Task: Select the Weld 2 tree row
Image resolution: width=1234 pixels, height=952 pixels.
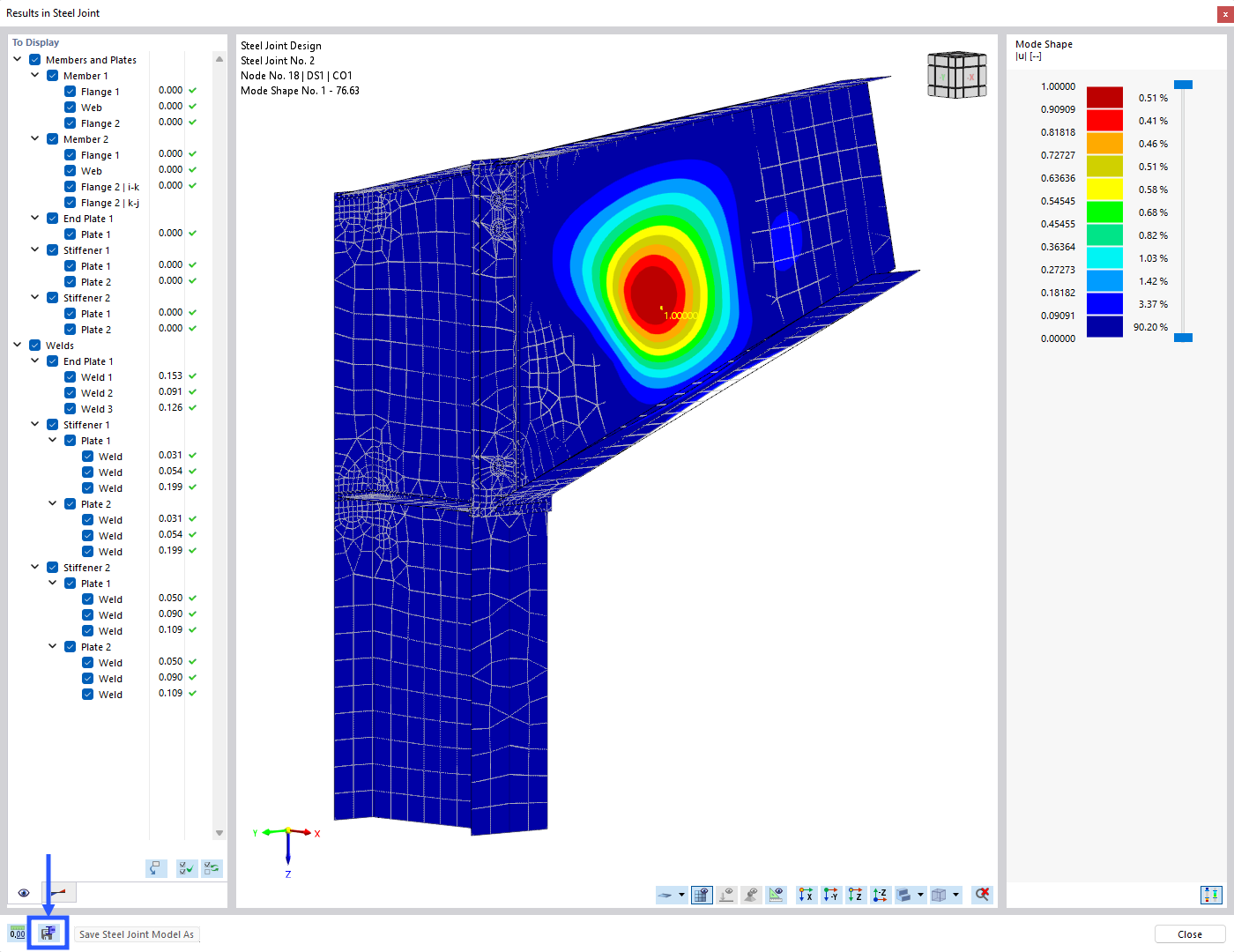Action: tap(97, 393)
